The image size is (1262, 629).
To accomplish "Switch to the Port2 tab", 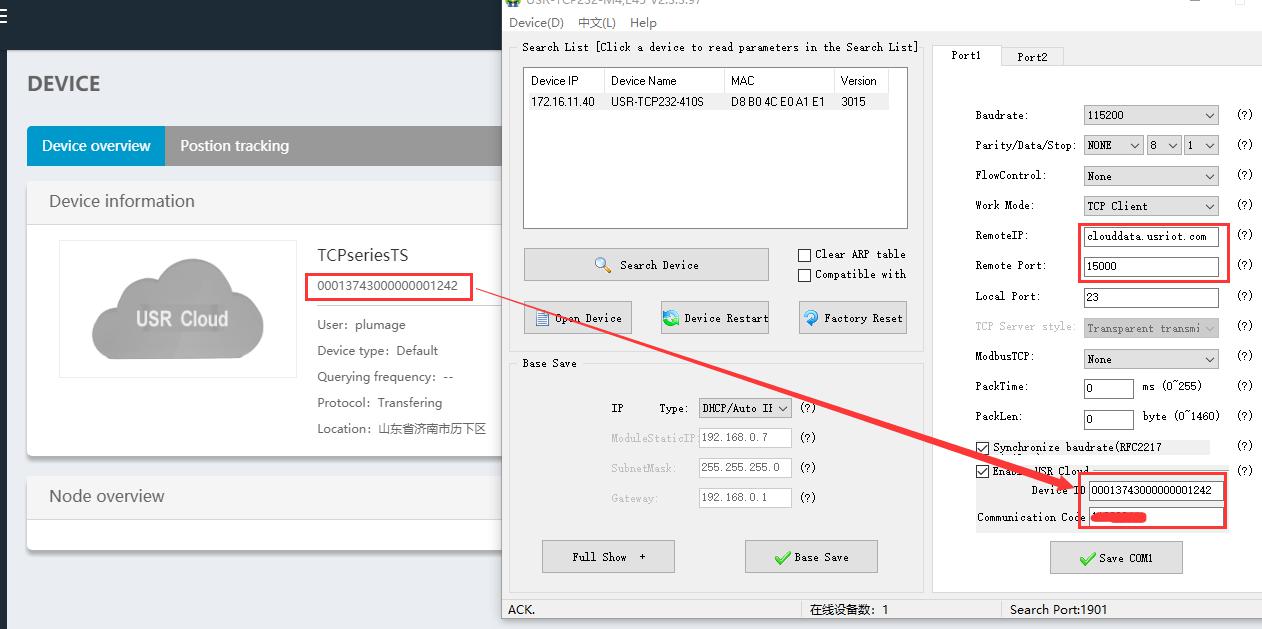I will 1032,57.
